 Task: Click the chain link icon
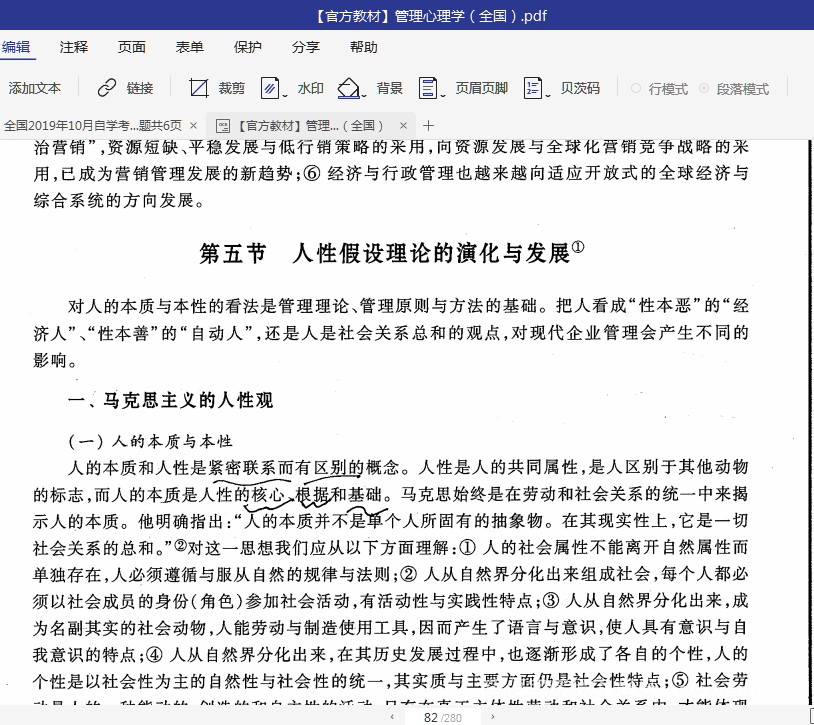[x=107, y=88]
